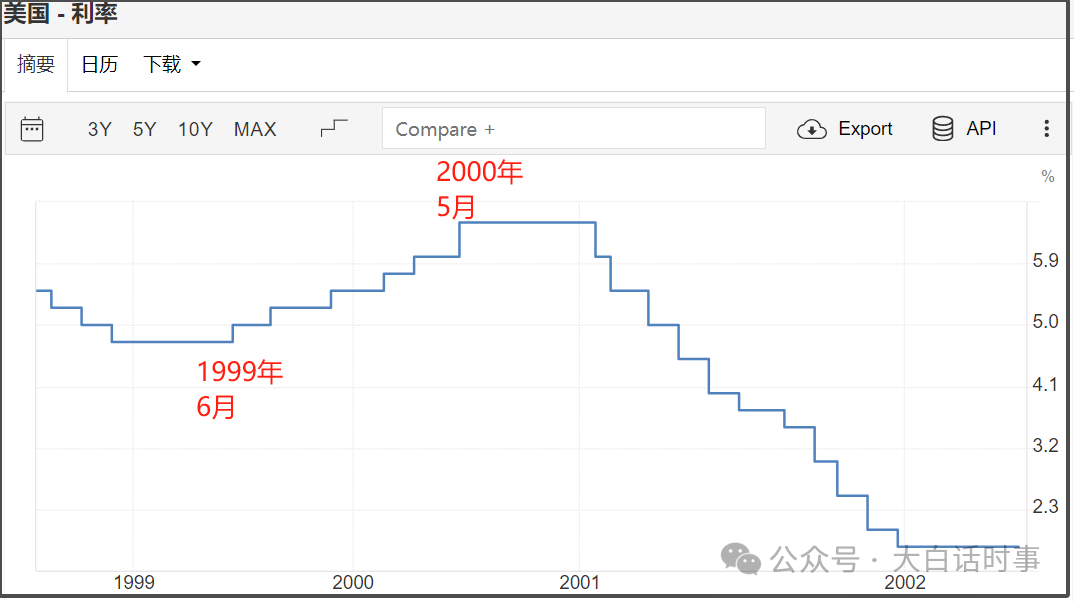Open the calendar date range picker icon
The image size is (1074, 602).
point(32,129)
